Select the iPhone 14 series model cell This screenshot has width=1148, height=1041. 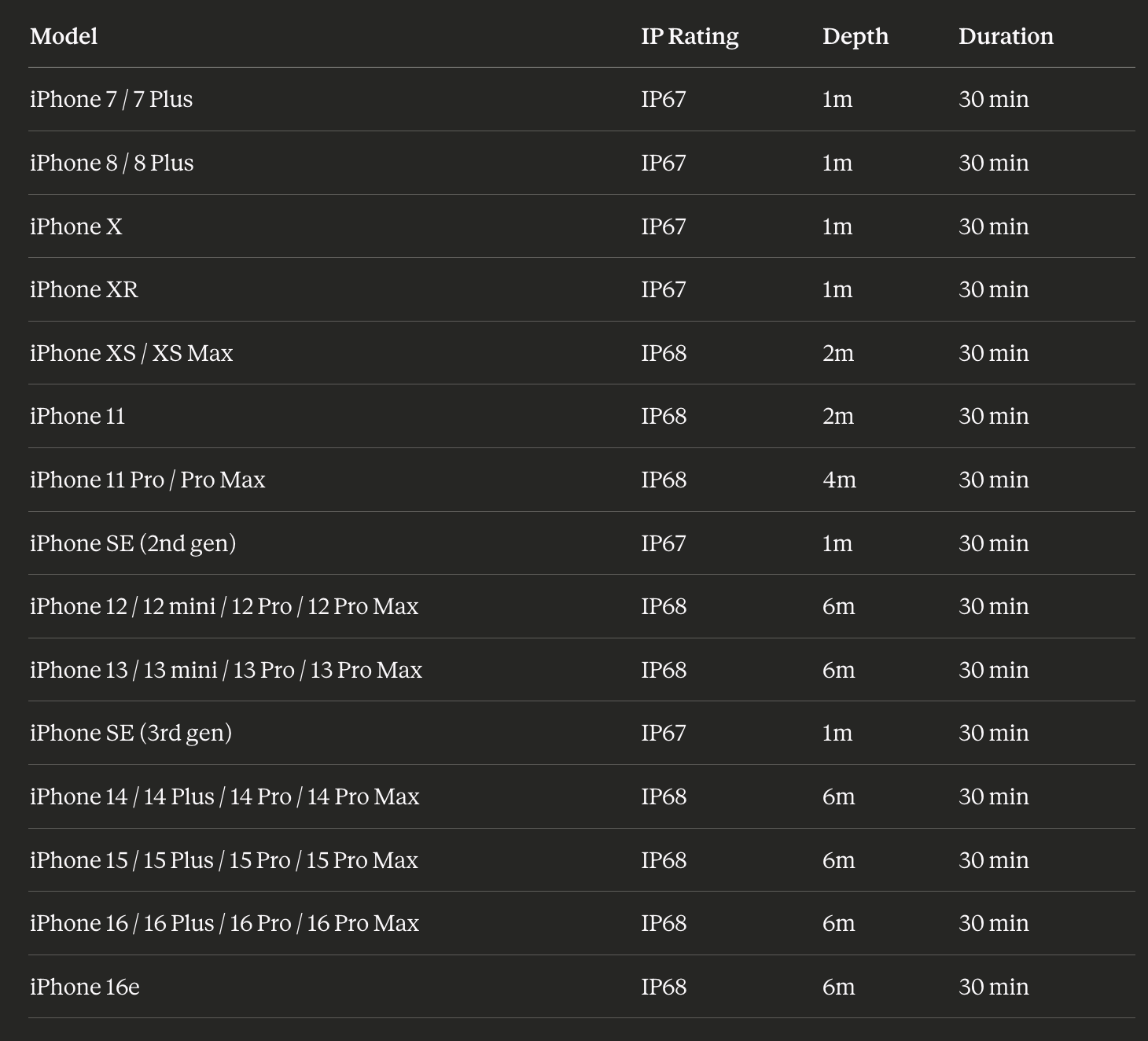(225, 796)
